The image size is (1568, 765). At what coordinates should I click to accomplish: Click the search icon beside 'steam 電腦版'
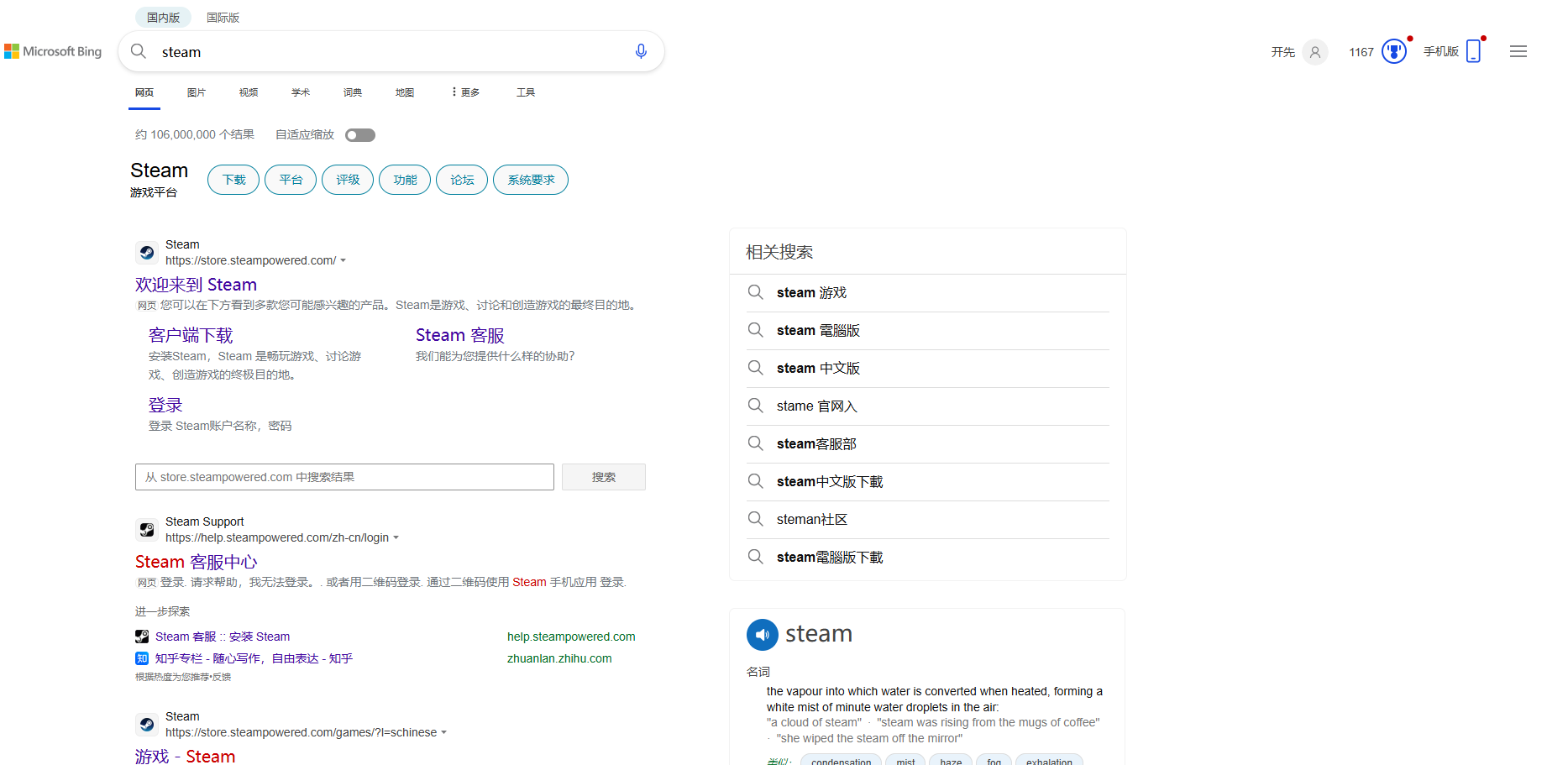[756, 330]
